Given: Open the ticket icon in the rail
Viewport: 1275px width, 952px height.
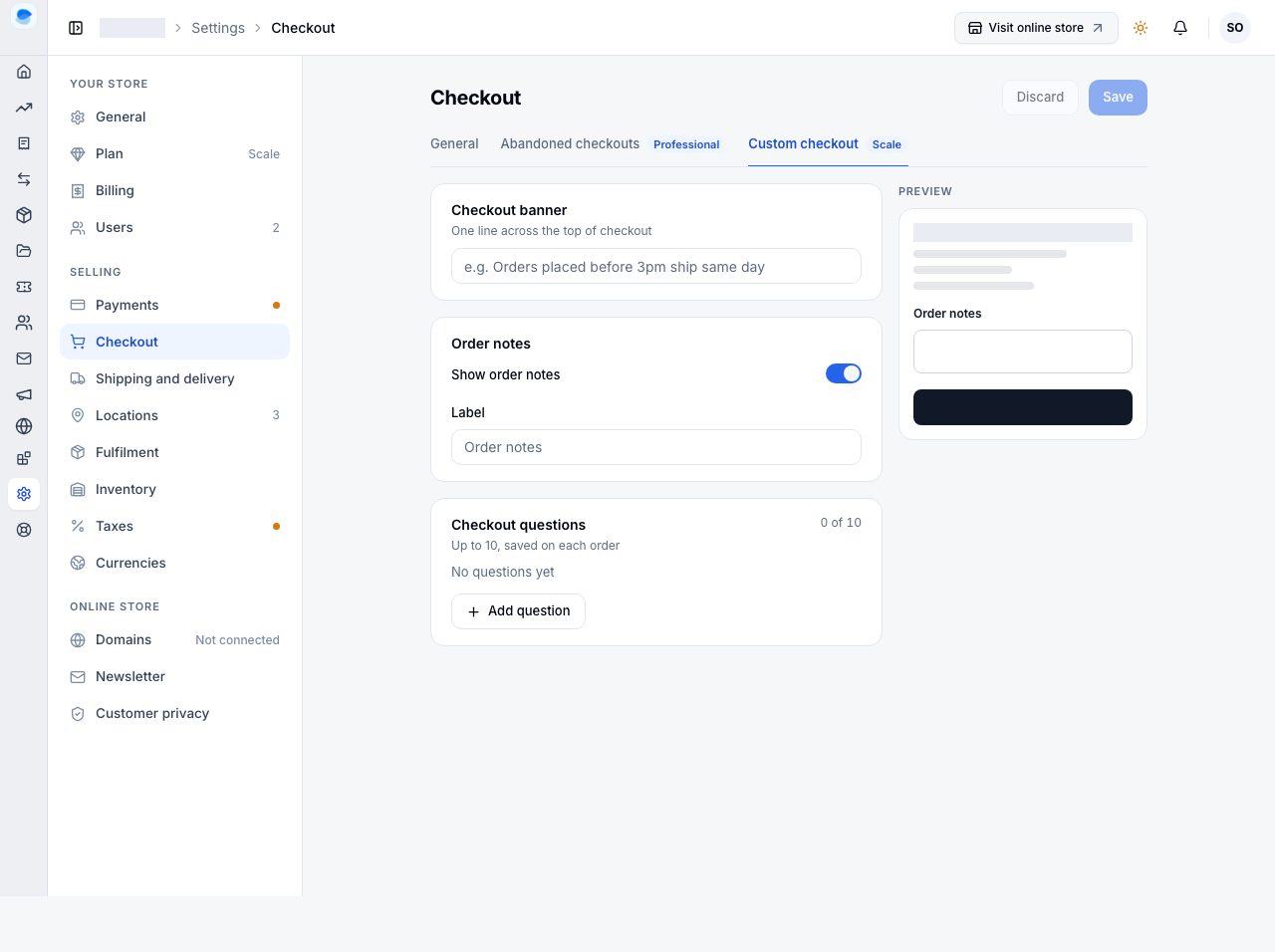Looking at the screenshot, I should click(x=24, y=287).
